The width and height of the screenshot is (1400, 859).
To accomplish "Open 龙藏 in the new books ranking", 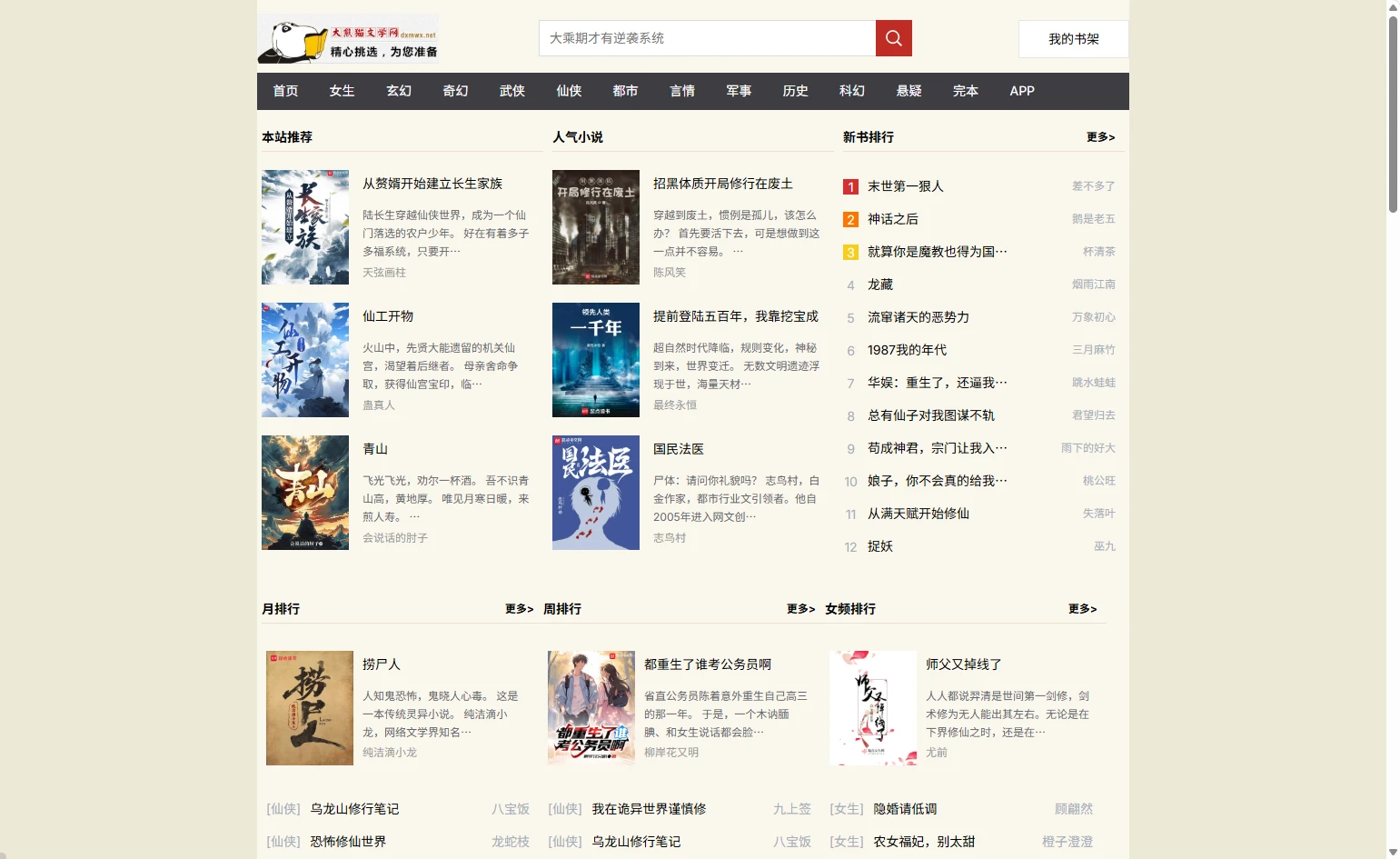I will [x=880, y=285].
